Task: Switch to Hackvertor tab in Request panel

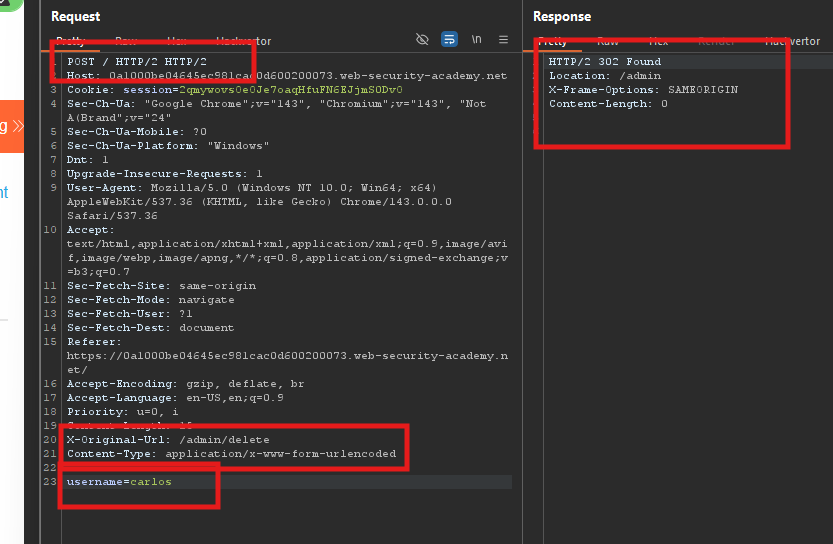Action: [243, 41]
